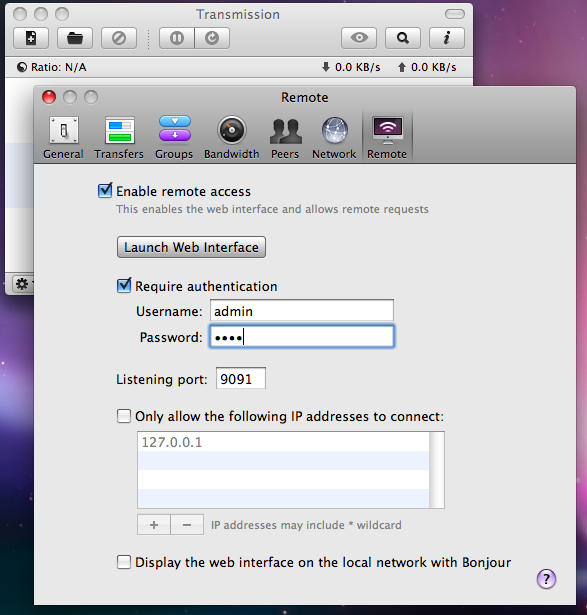Open the gear action menu in Transmission
This screenshot has width=587, height=615.
[x=22, y=284]
